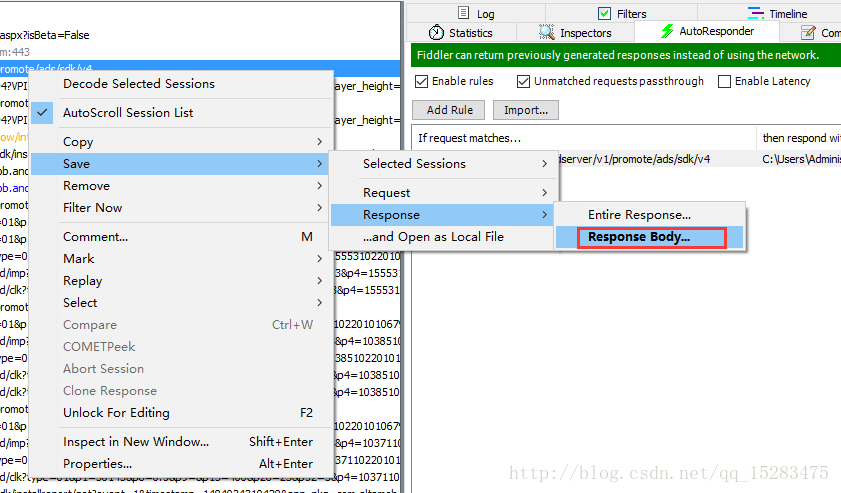Expand the Save submenu
Screen dimensions: 841x493
tap(181, 164)
